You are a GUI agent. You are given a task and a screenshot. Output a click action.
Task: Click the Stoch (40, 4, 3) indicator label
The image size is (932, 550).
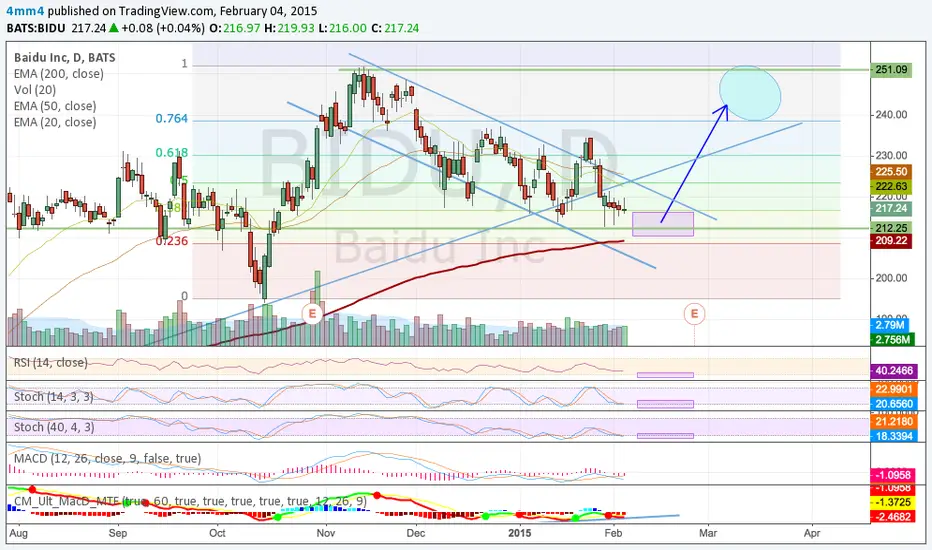tap(54, 427)
